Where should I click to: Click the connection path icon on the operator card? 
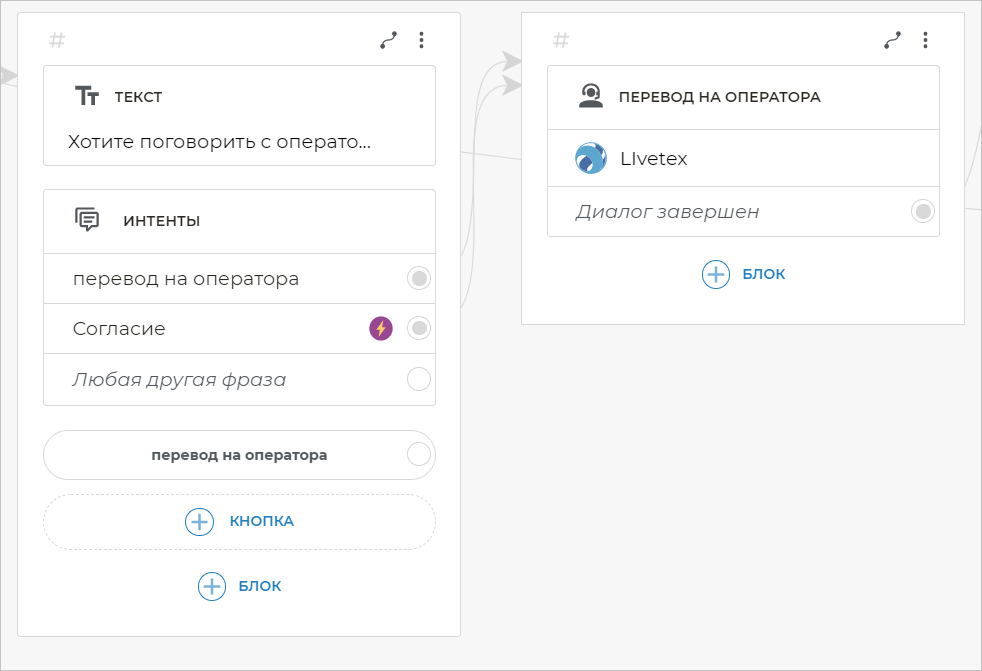click(x=892, y=40)
